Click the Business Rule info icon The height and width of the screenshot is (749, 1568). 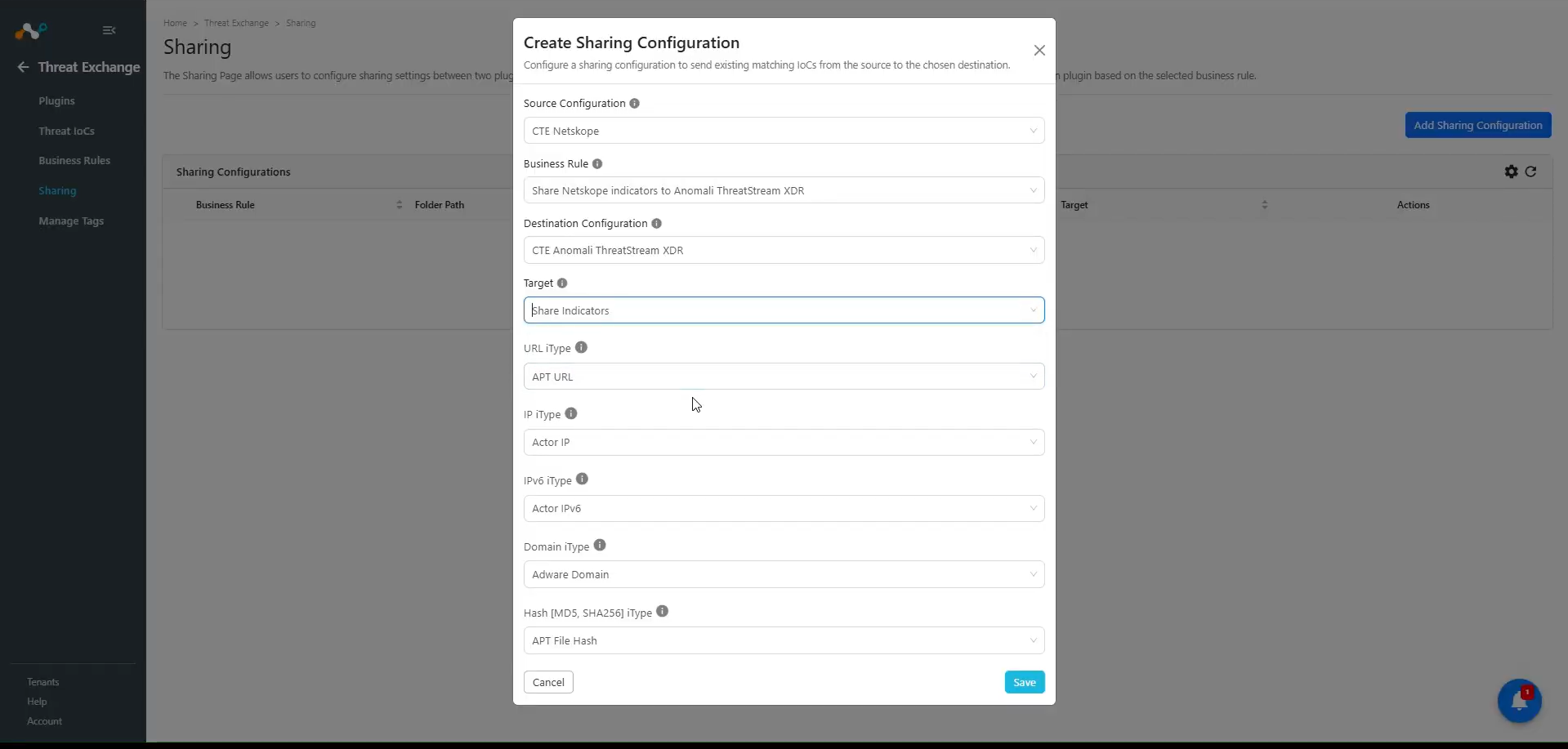pos(597,164)
